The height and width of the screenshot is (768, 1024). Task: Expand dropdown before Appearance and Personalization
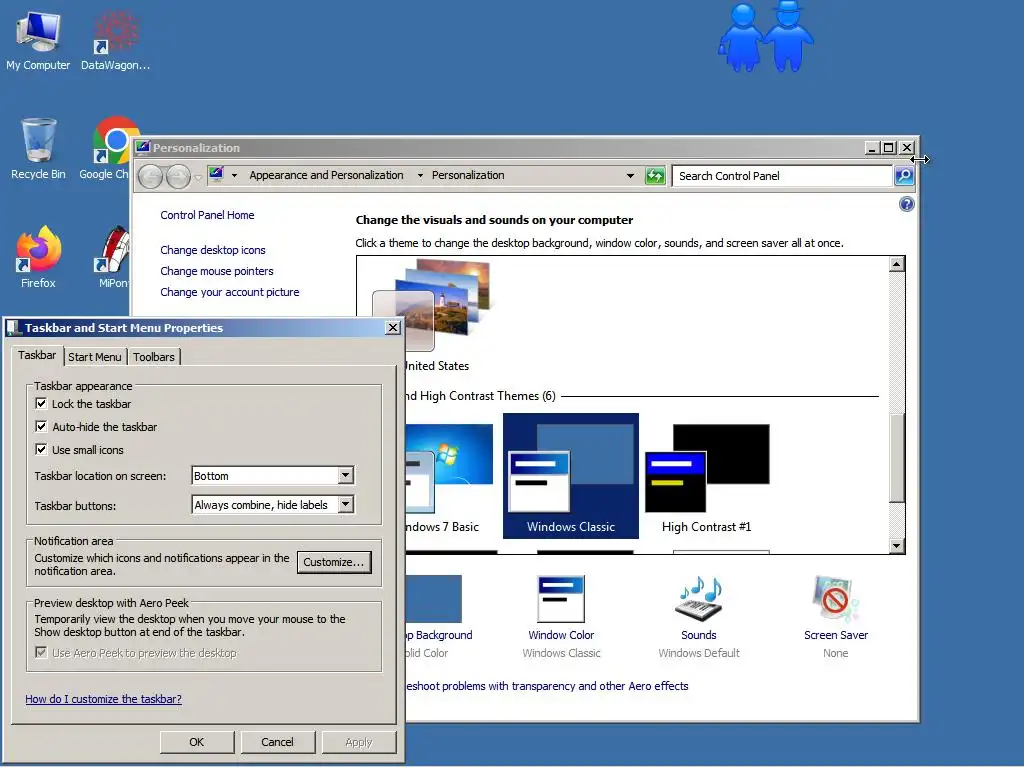(234, 175)
